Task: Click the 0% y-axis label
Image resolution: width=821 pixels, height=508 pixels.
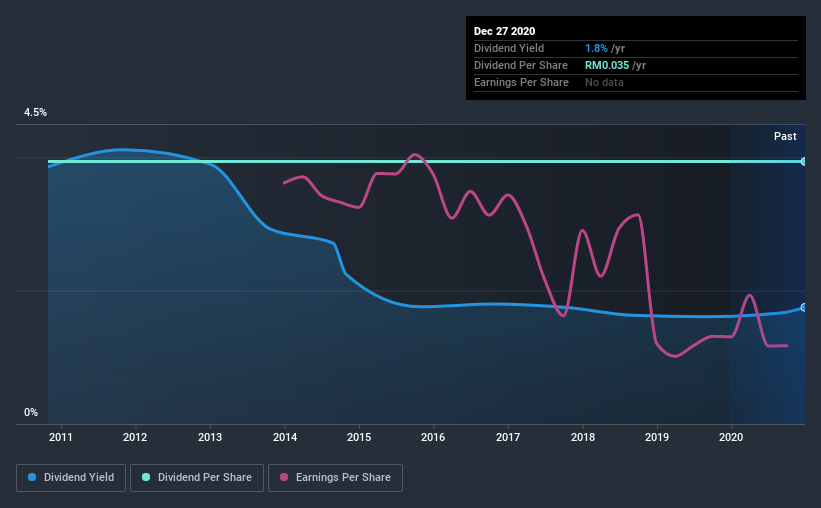Action: click(31, 413)
